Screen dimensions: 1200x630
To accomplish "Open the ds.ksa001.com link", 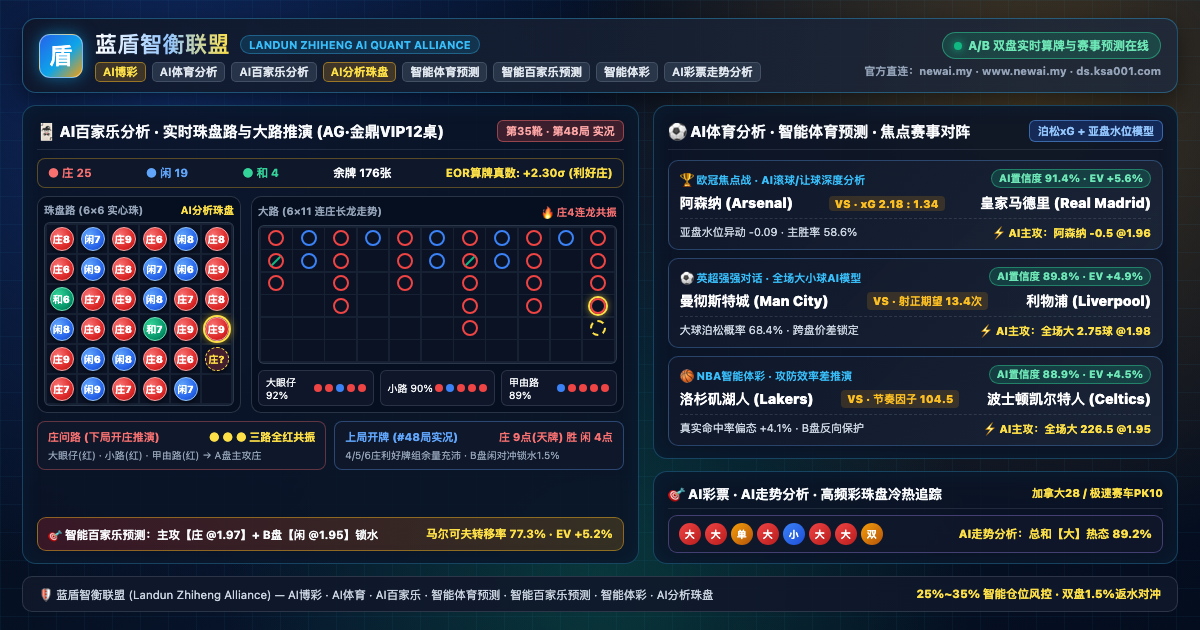I will pyautogui.click(x=1118, y=71).
